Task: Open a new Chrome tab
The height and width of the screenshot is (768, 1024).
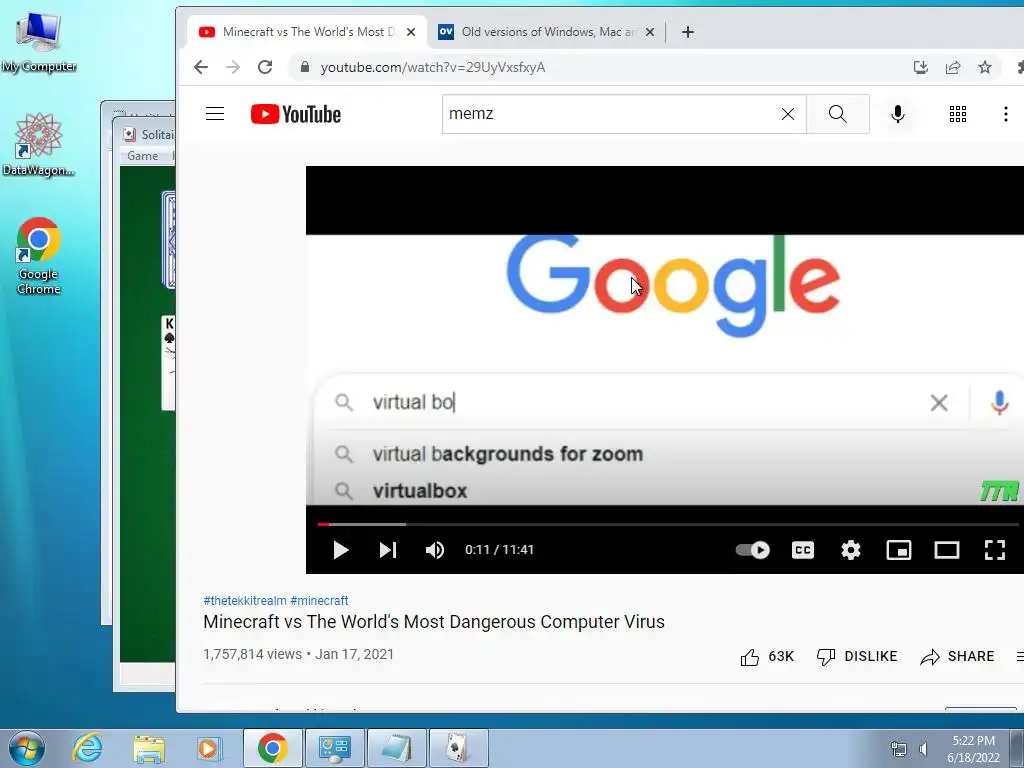Action: pos(688,32)
